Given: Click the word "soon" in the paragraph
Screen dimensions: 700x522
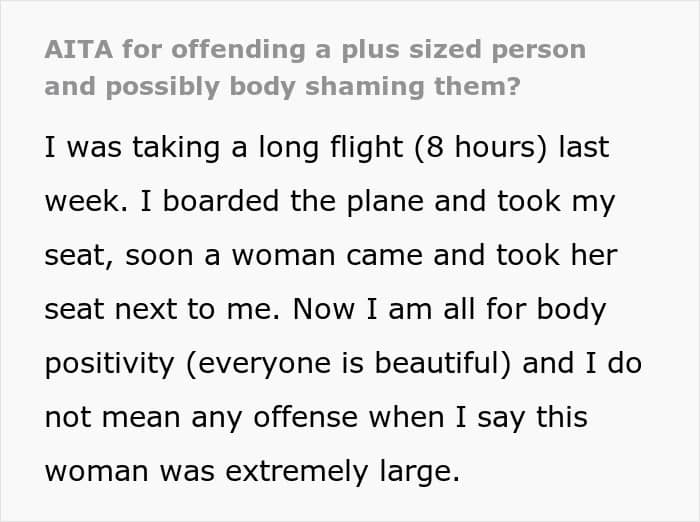Looking at the screenshot, I should click(x=159, y=255).
